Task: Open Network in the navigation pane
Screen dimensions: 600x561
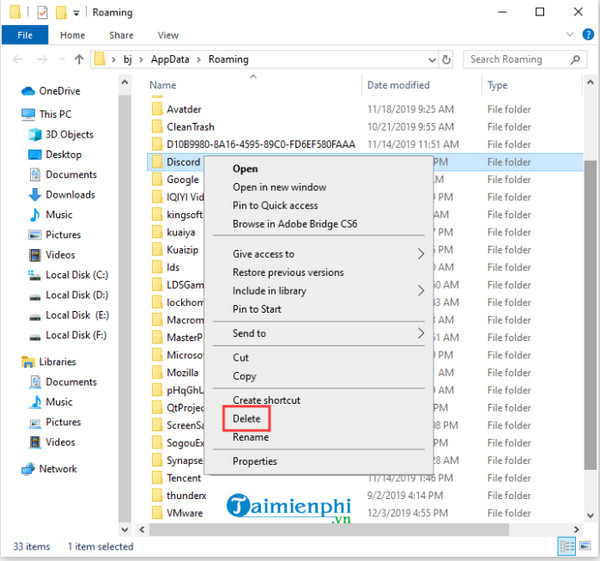Action: (x=58, y=469)
